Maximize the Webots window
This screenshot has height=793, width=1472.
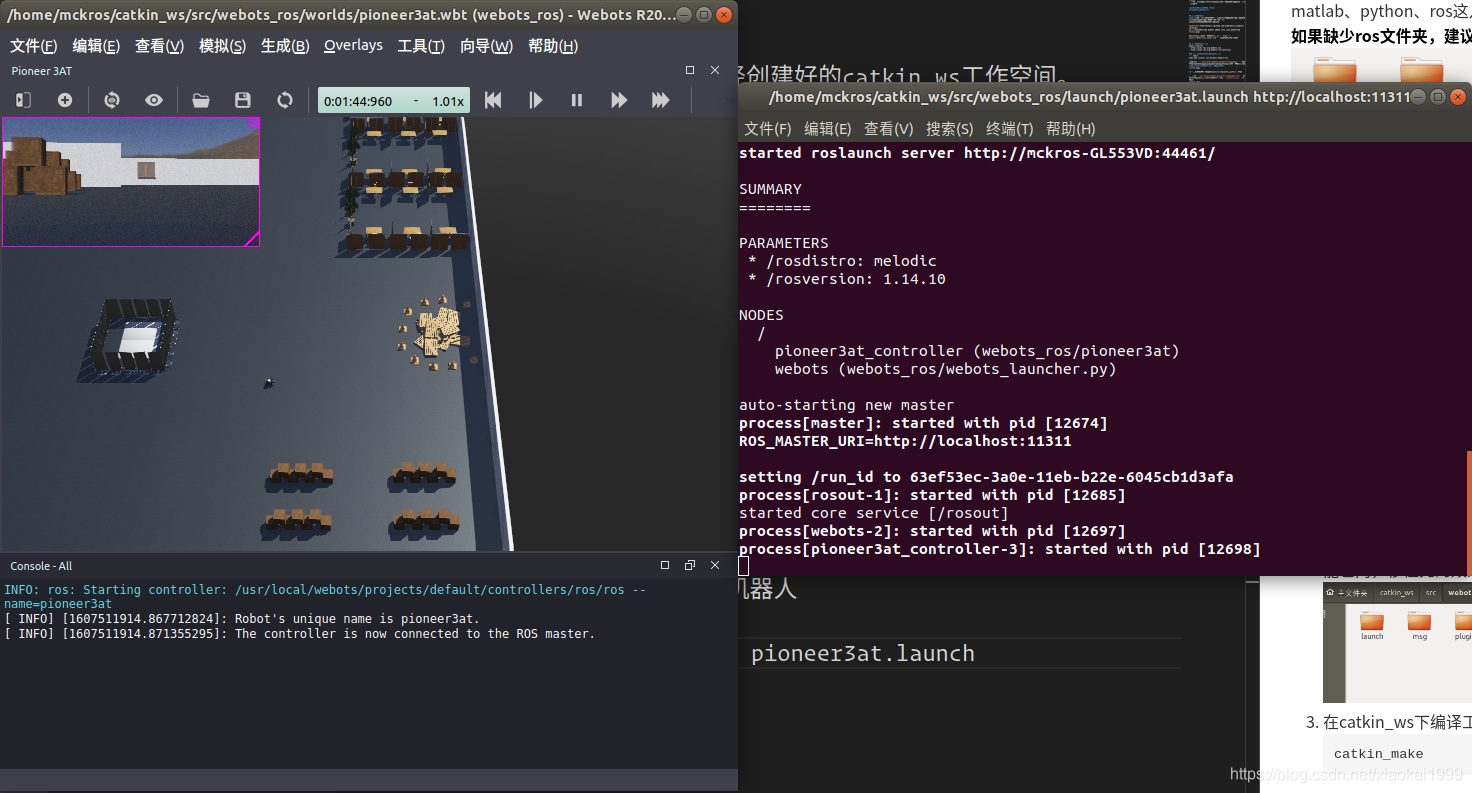(x=703, y=15)
